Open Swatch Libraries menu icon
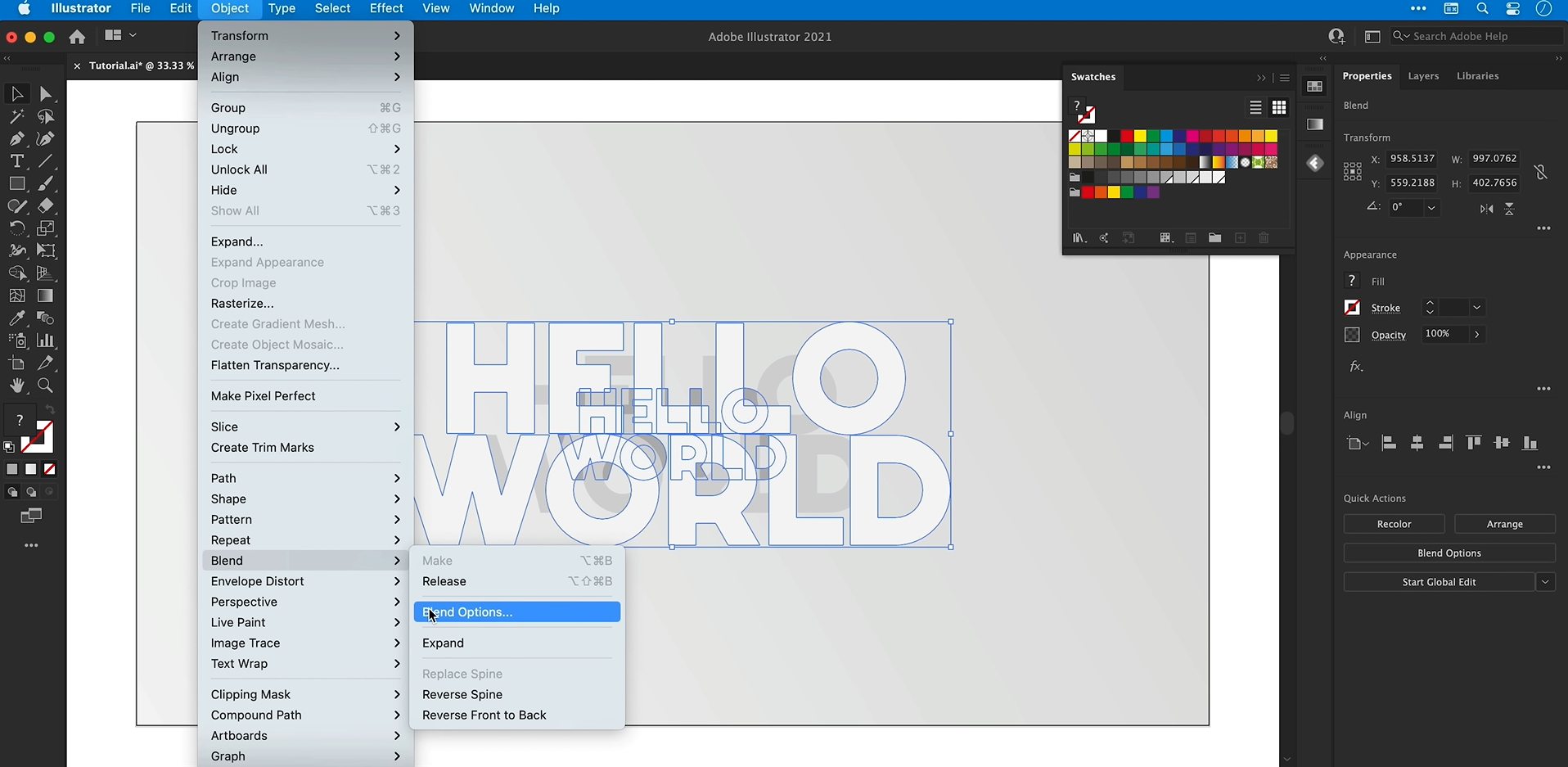The image size is (1568, 767). pos(1079,238)
